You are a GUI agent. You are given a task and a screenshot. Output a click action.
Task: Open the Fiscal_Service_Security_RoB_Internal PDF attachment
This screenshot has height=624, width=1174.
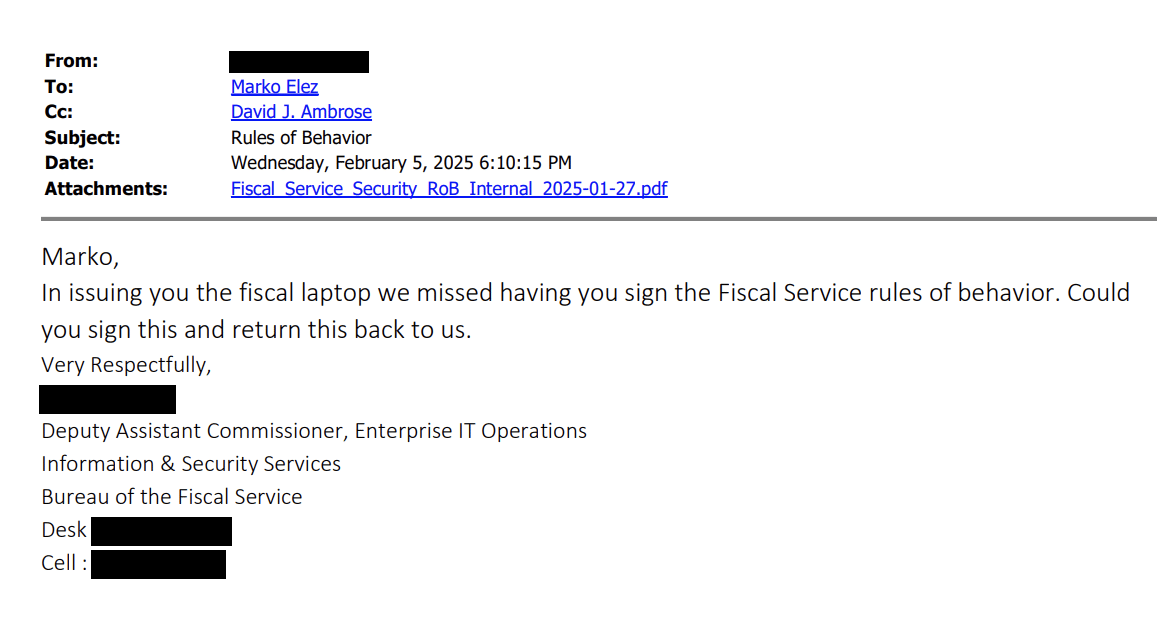point(449,188)
